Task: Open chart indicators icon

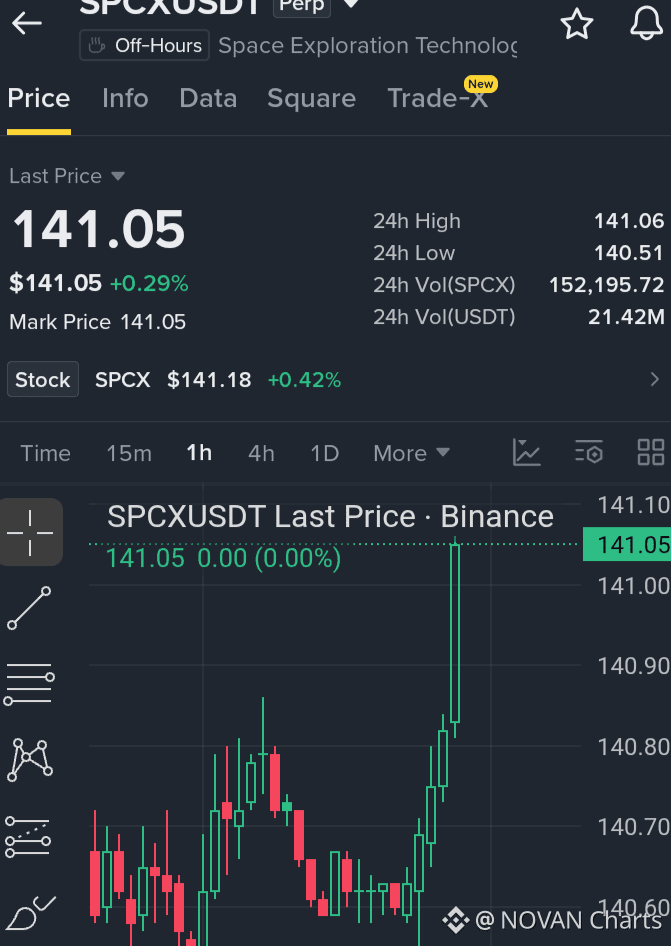Action: point(527,452)
